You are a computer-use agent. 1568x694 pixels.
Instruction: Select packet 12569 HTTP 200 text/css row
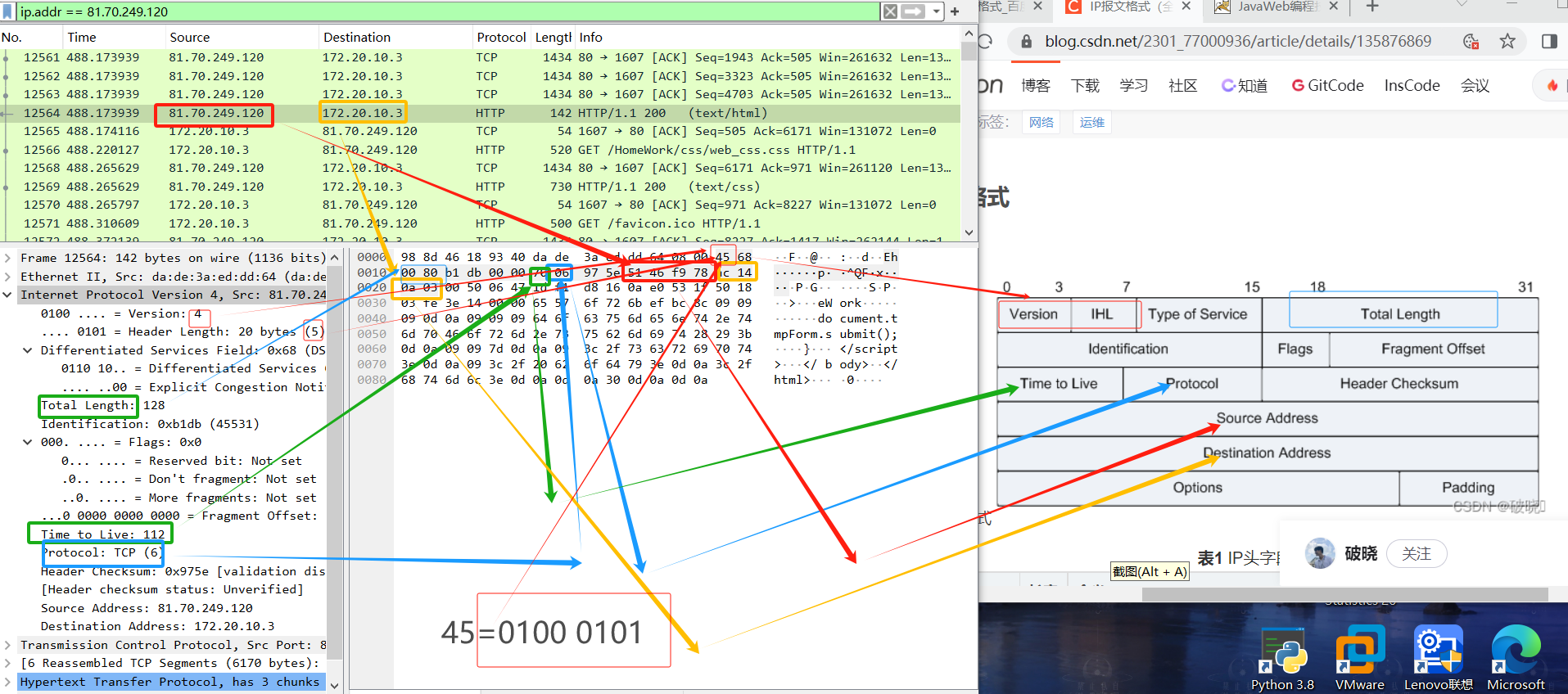point(481,187)
